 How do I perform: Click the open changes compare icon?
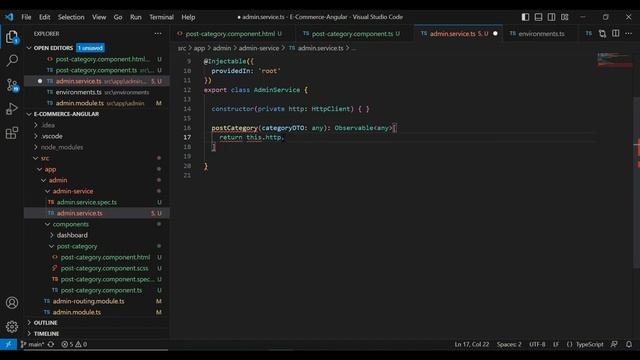coord(602,33)
